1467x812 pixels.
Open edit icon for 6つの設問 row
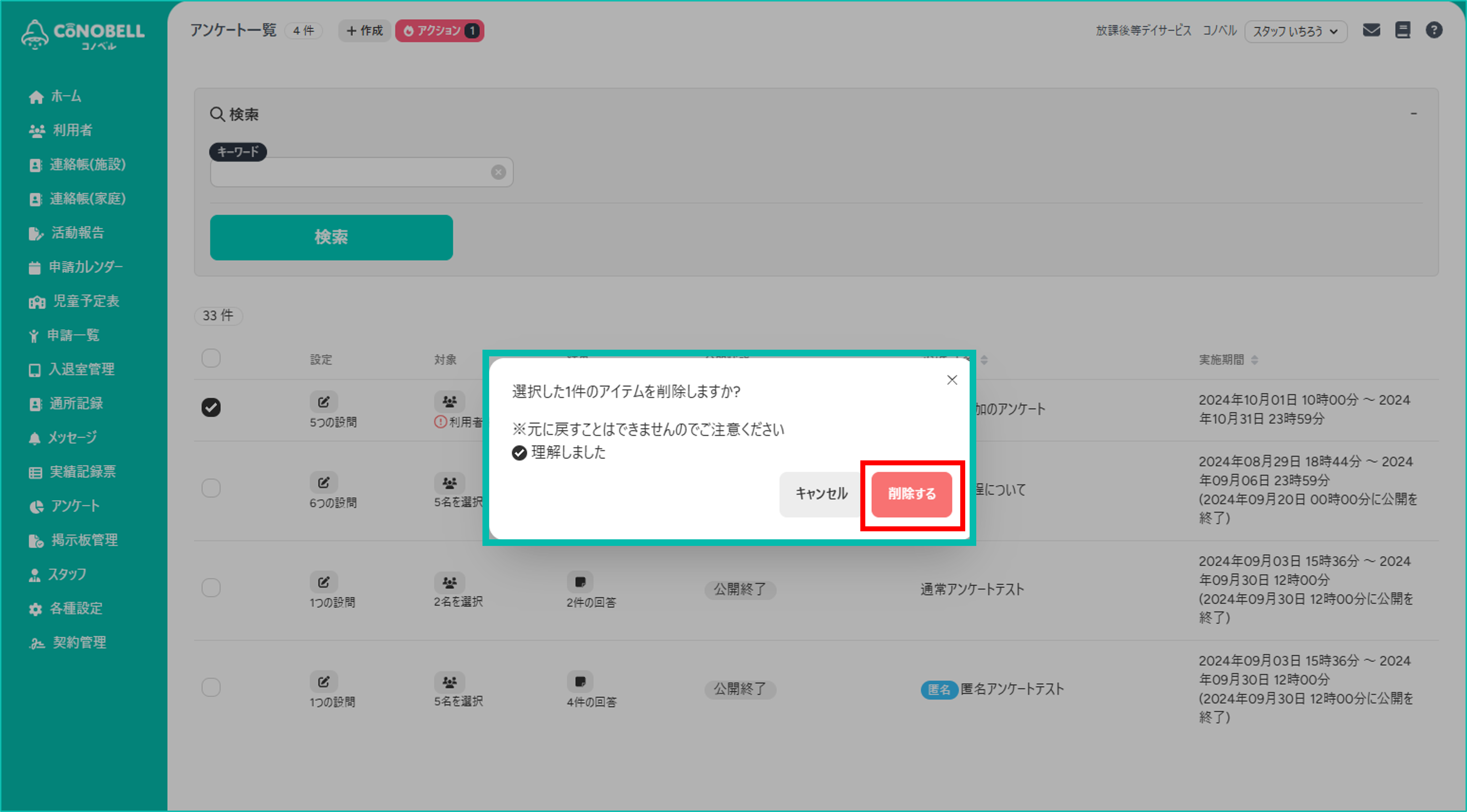coord(324,483)
